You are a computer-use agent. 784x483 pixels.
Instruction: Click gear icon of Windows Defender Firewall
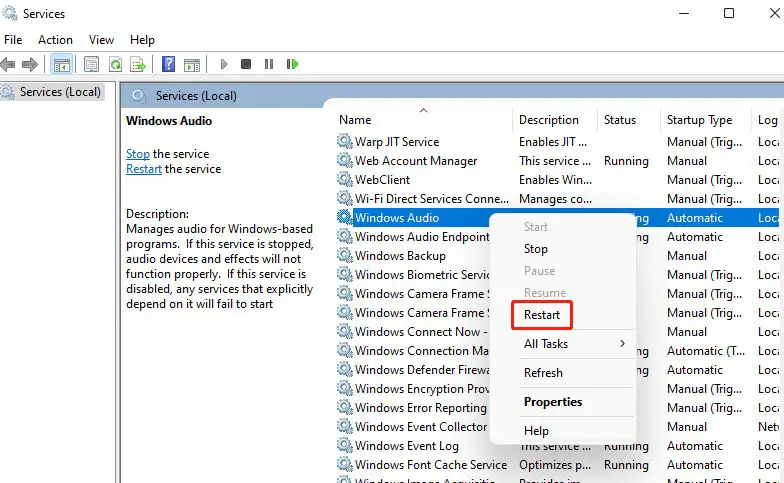click(344, 370)
